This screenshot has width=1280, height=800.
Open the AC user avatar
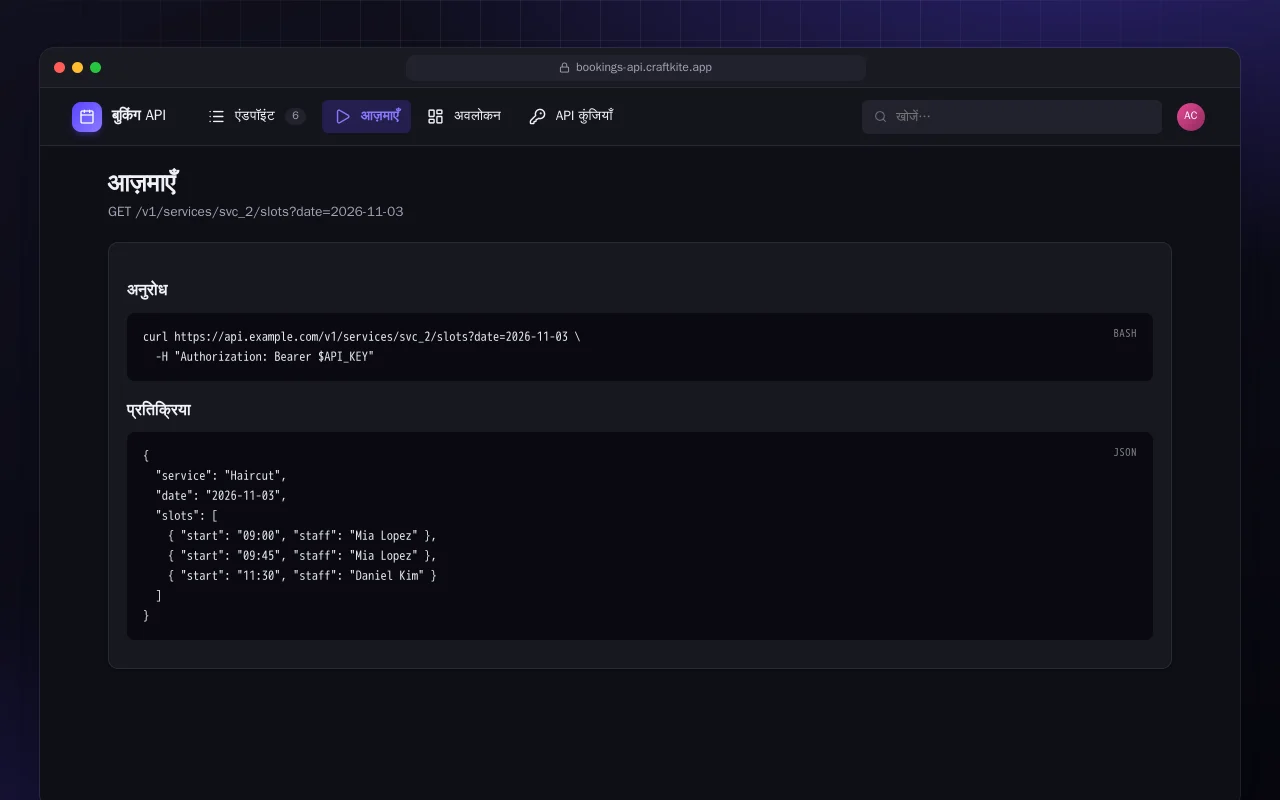tap(1191, 117)
